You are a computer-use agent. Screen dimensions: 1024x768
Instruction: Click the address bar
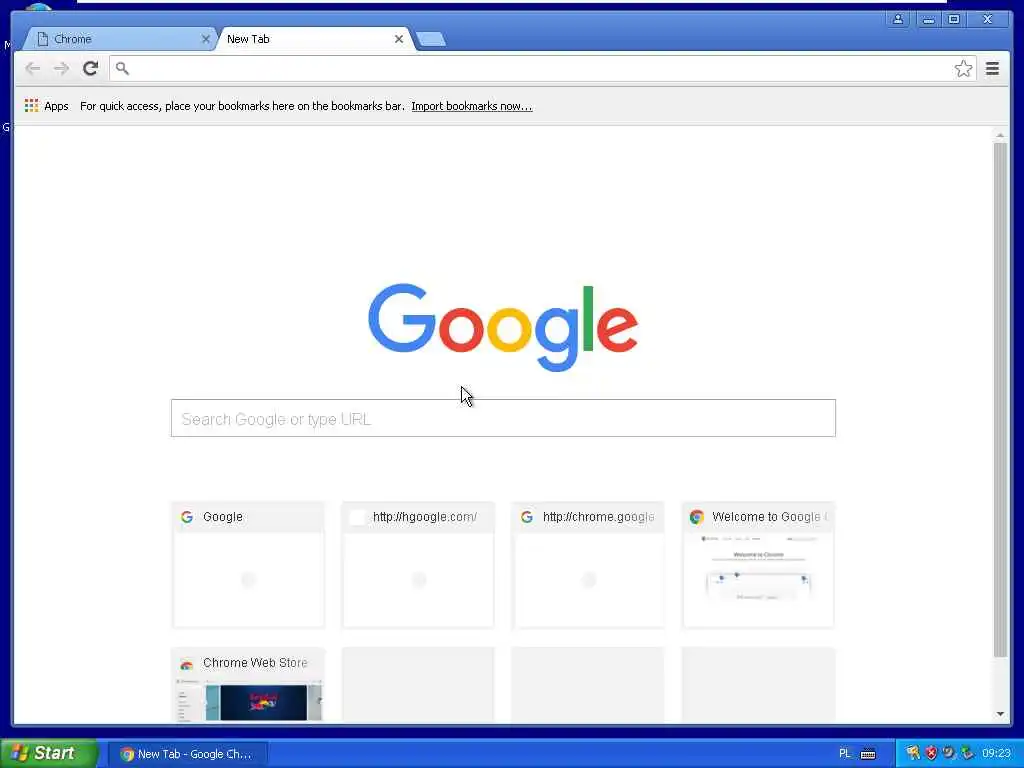pyautogui.click(x=542, y=69)
